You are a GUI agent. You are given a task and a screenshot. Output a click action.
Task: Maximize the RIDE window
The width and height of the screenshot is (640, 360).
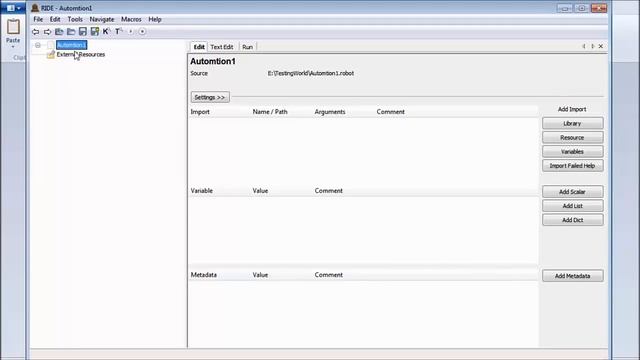tap(582, 8)
